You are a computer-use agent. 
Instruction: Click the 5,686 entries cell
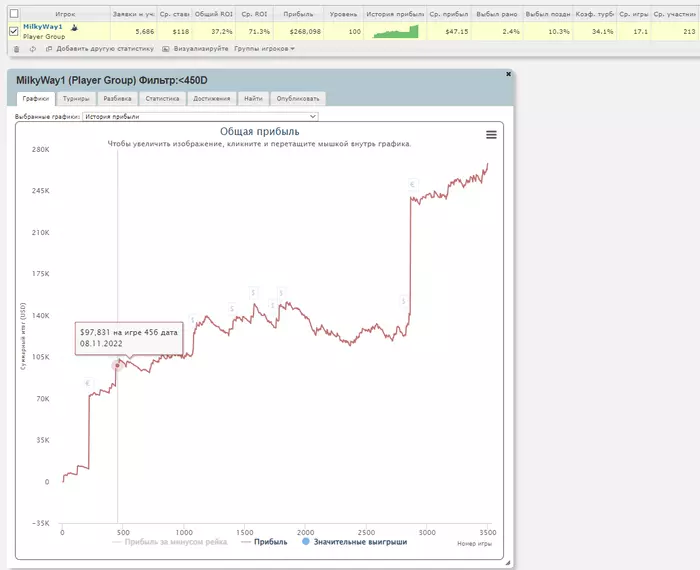(133, 32)
